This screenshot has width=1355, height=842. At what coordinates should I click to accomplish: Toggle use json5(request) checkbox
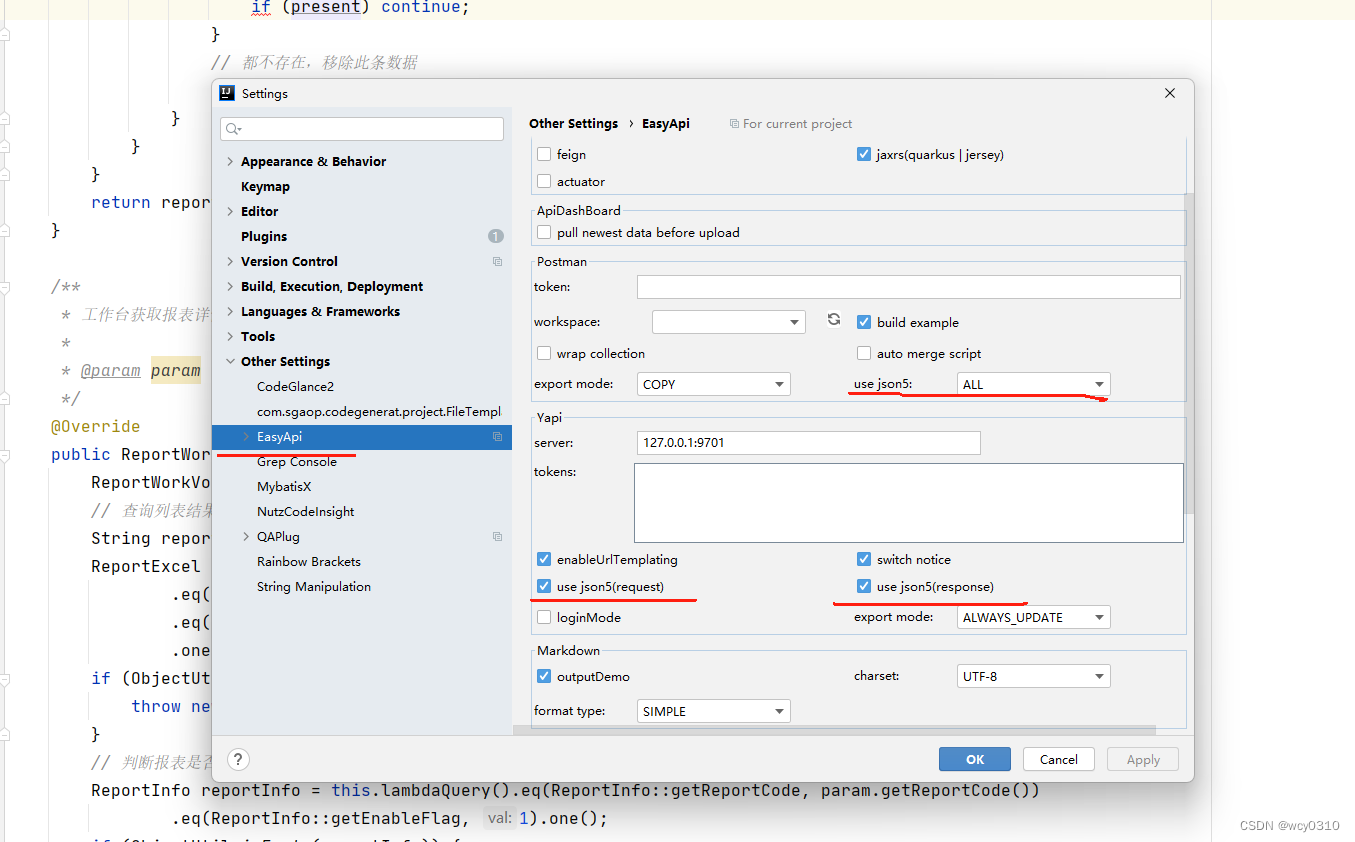tap(544, 587)
